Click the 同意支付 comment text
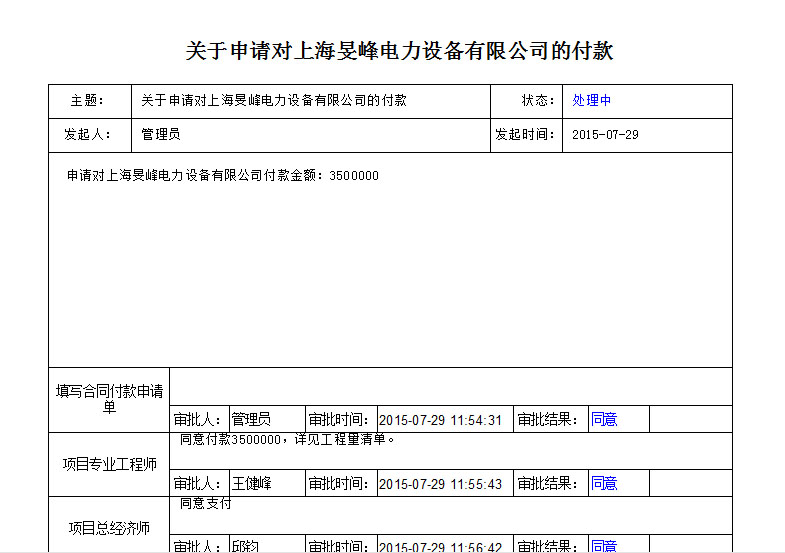 pos(205,504)
